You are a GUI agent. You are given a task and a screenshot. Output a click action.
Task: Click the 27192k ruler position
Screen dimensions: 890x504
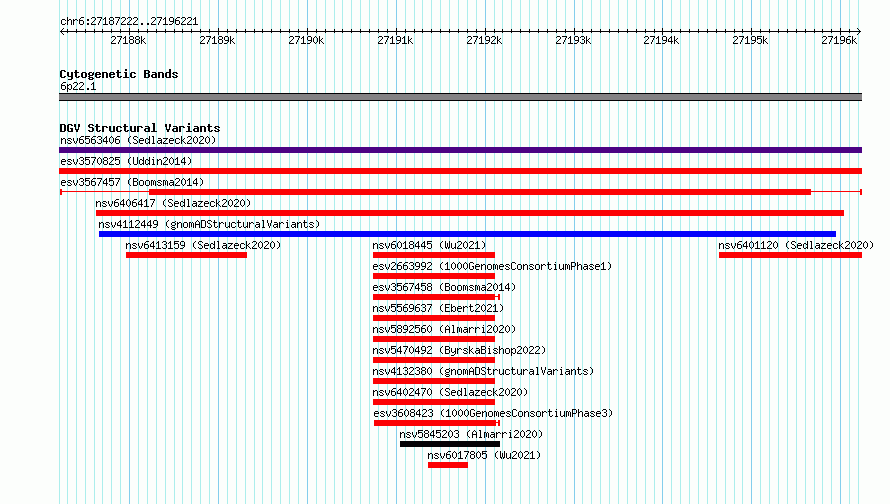484,40
